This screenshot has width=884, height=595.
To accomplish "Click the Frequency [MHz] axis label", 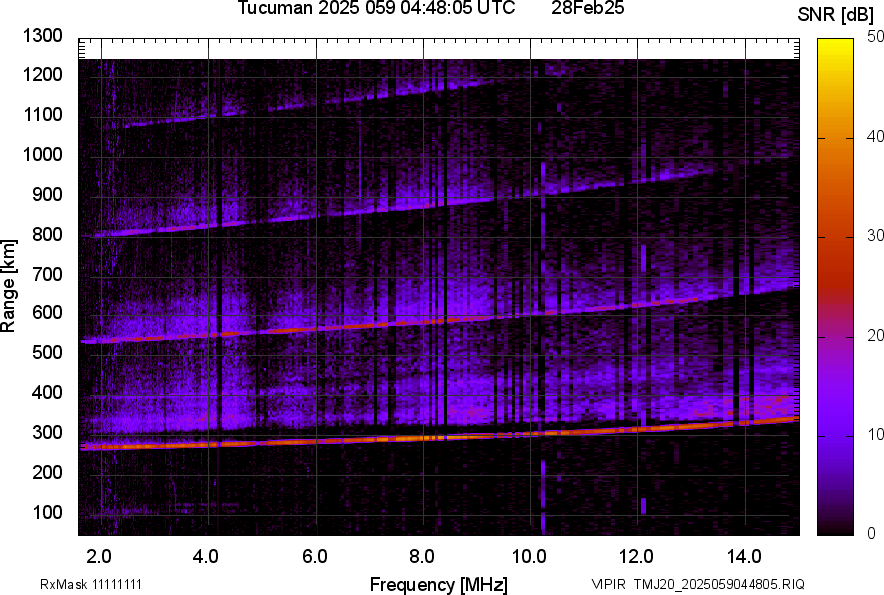I will point(438,584).
